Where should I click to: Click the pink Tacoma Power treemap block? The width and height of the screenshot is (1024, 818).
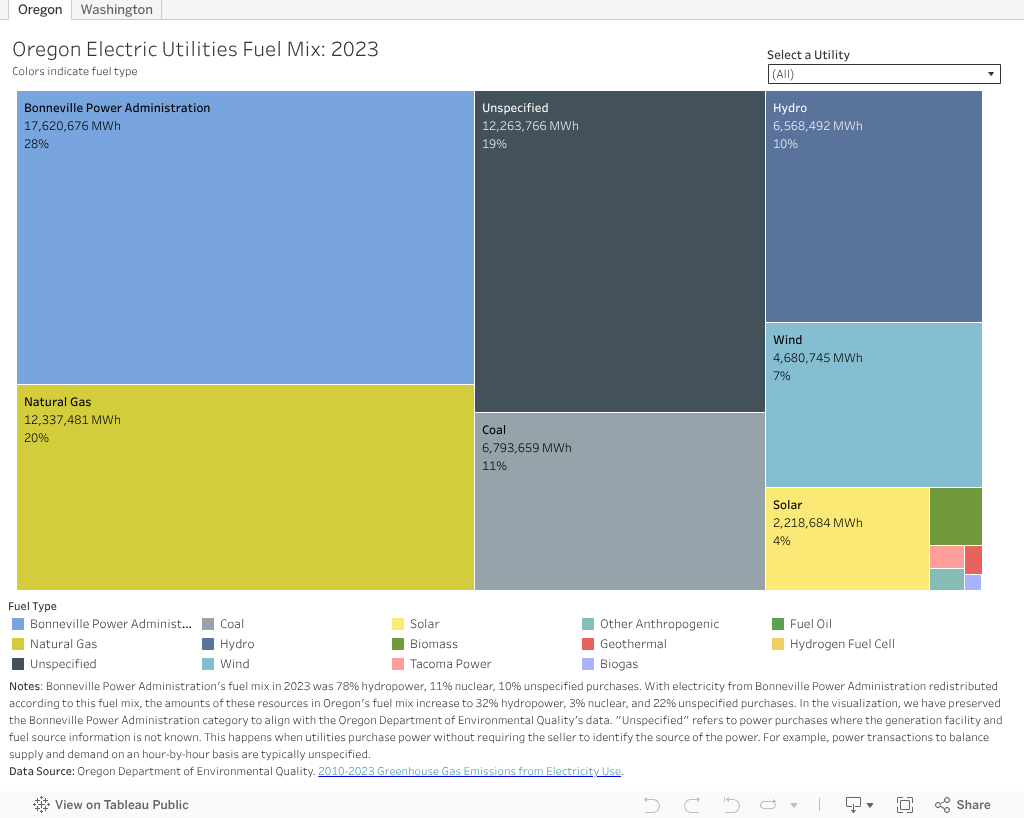947,557
